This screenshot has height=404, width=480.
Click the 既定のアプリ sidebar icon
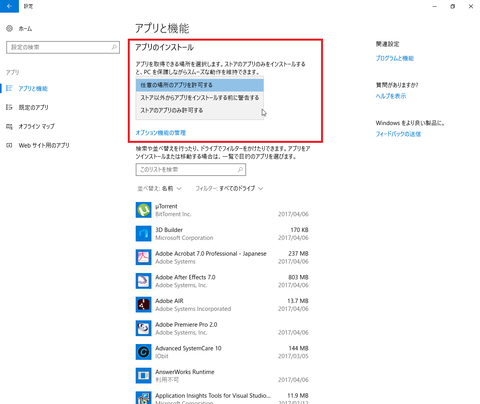click(9, 107)
